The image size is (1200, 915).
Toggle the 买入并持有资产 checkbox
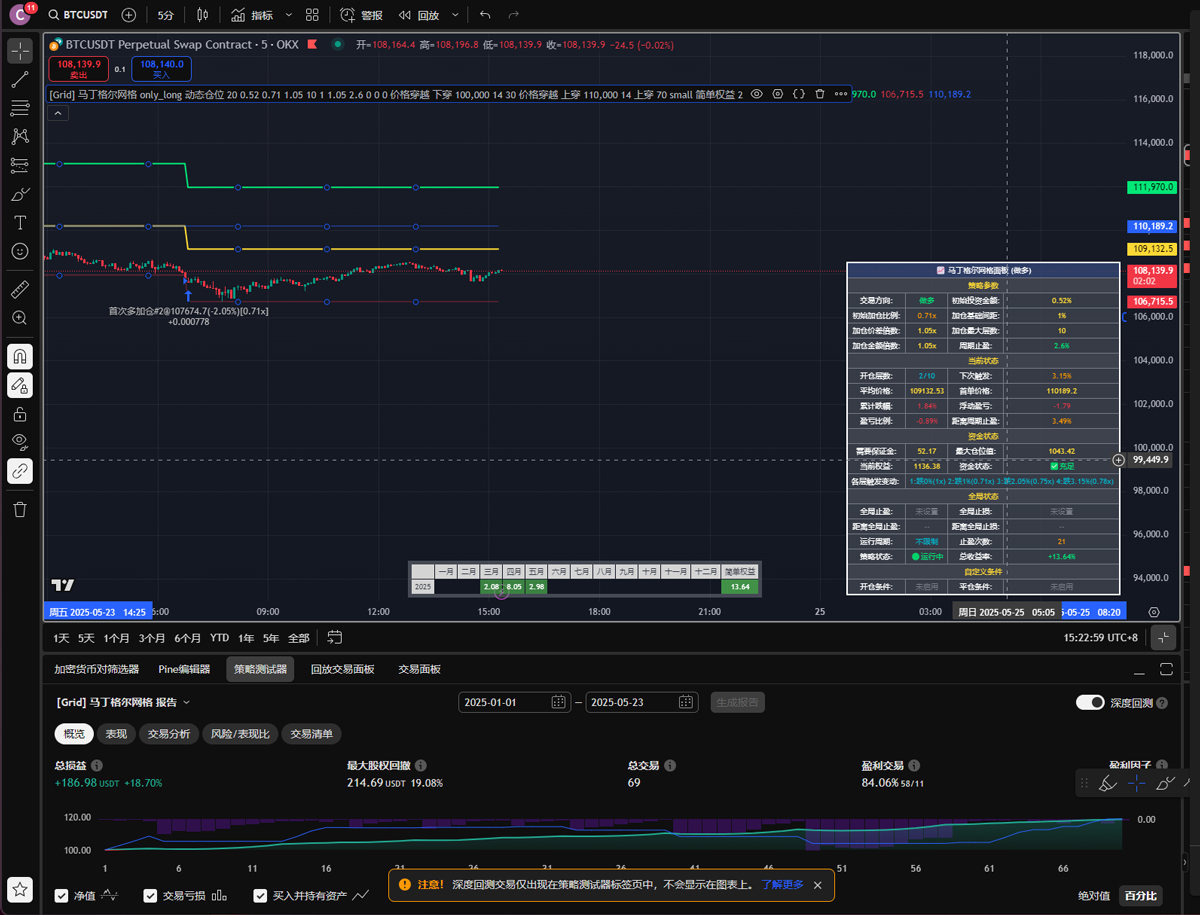[x=261, y=896]
